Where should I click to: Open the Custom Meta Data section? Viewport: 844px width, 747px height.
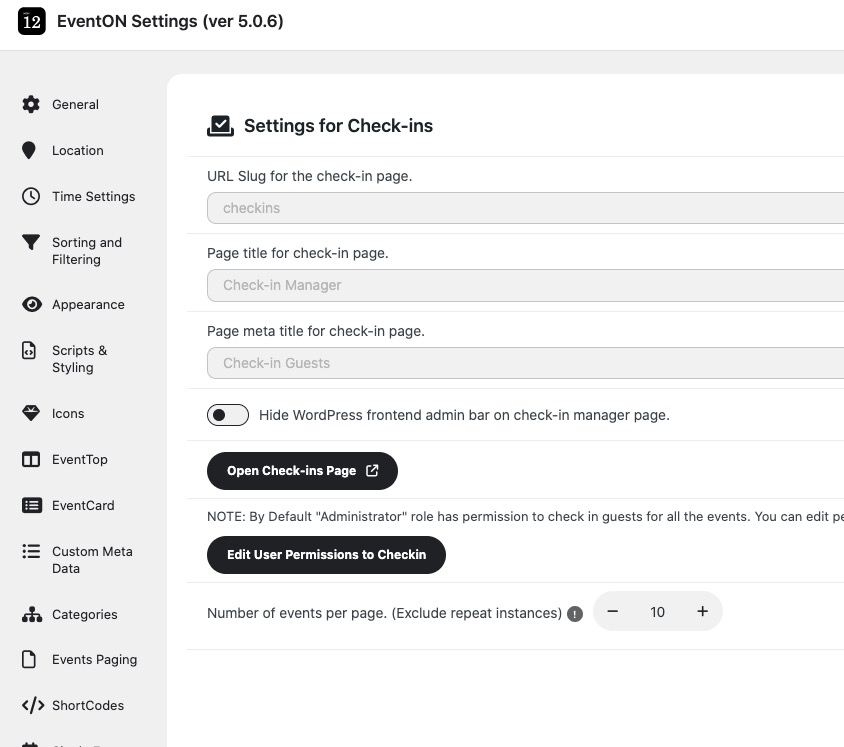click(x=91, y=560)
